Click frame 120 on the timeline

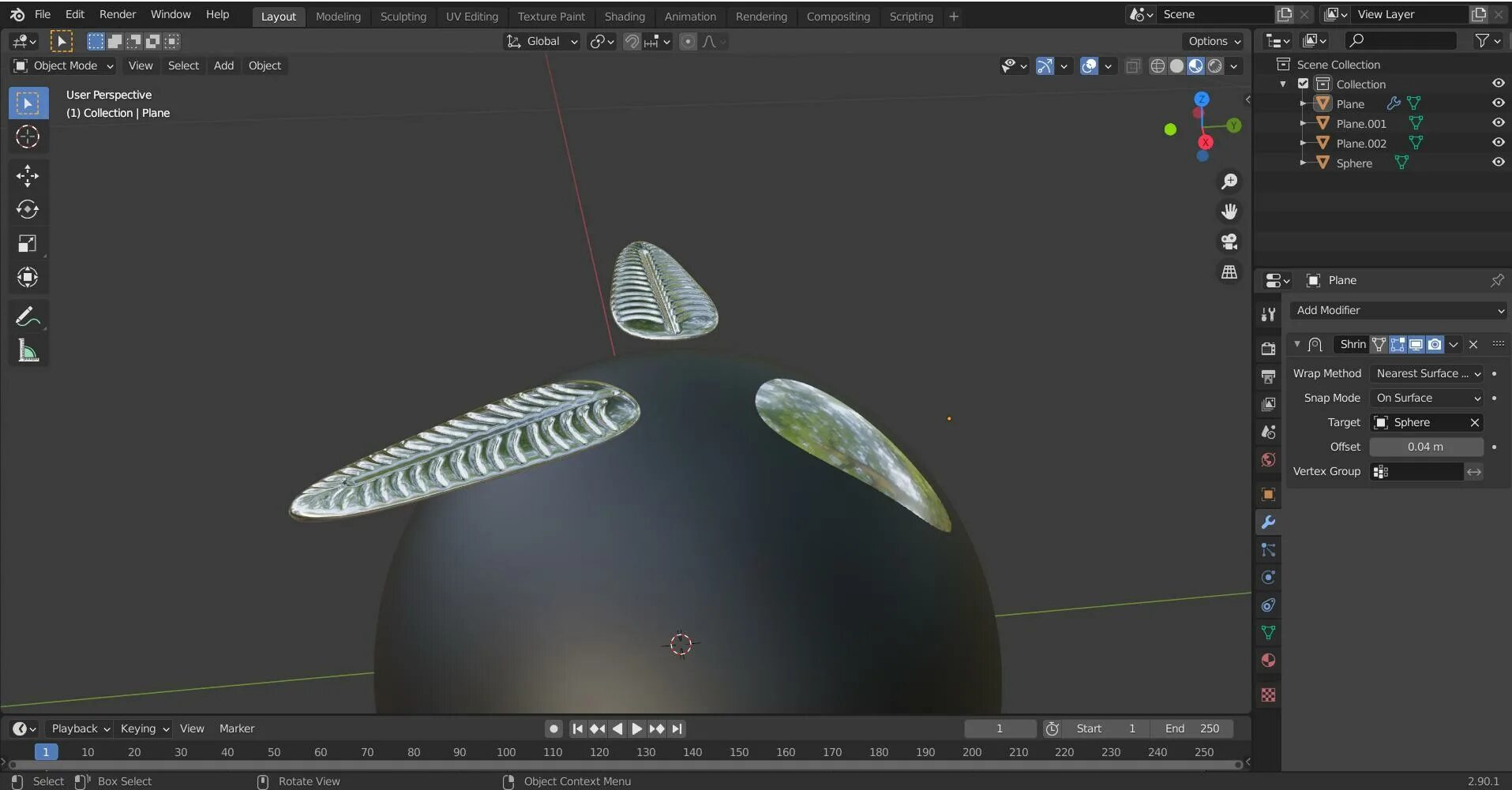(x=599, y=752)
